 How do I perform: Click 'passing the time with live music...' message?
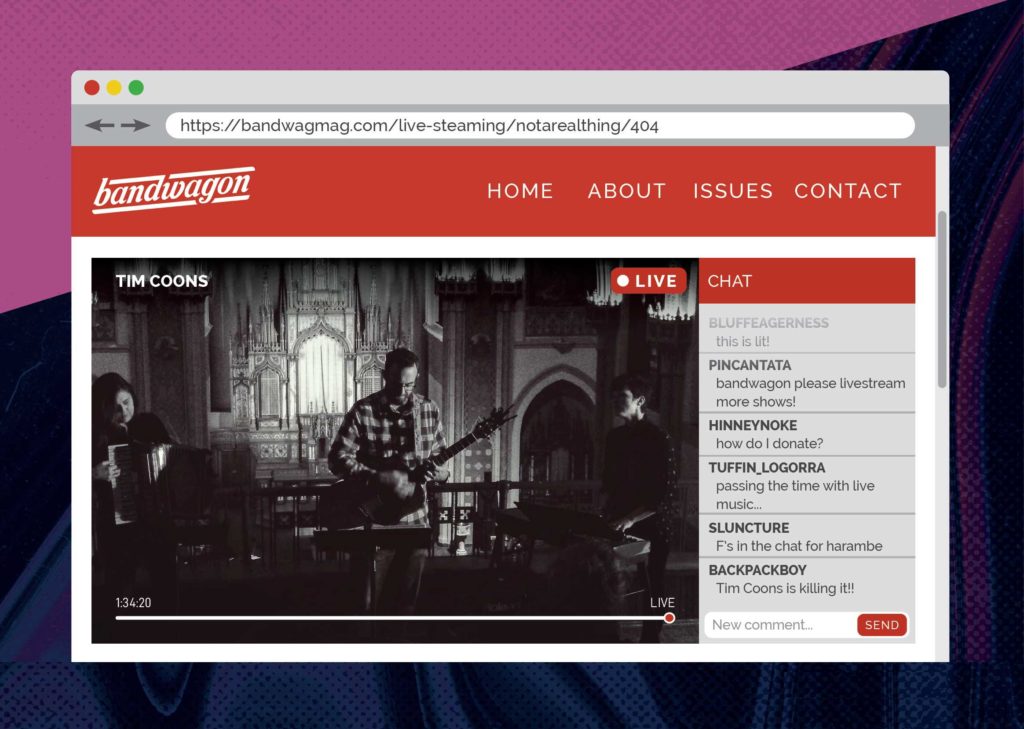(795, 495)
